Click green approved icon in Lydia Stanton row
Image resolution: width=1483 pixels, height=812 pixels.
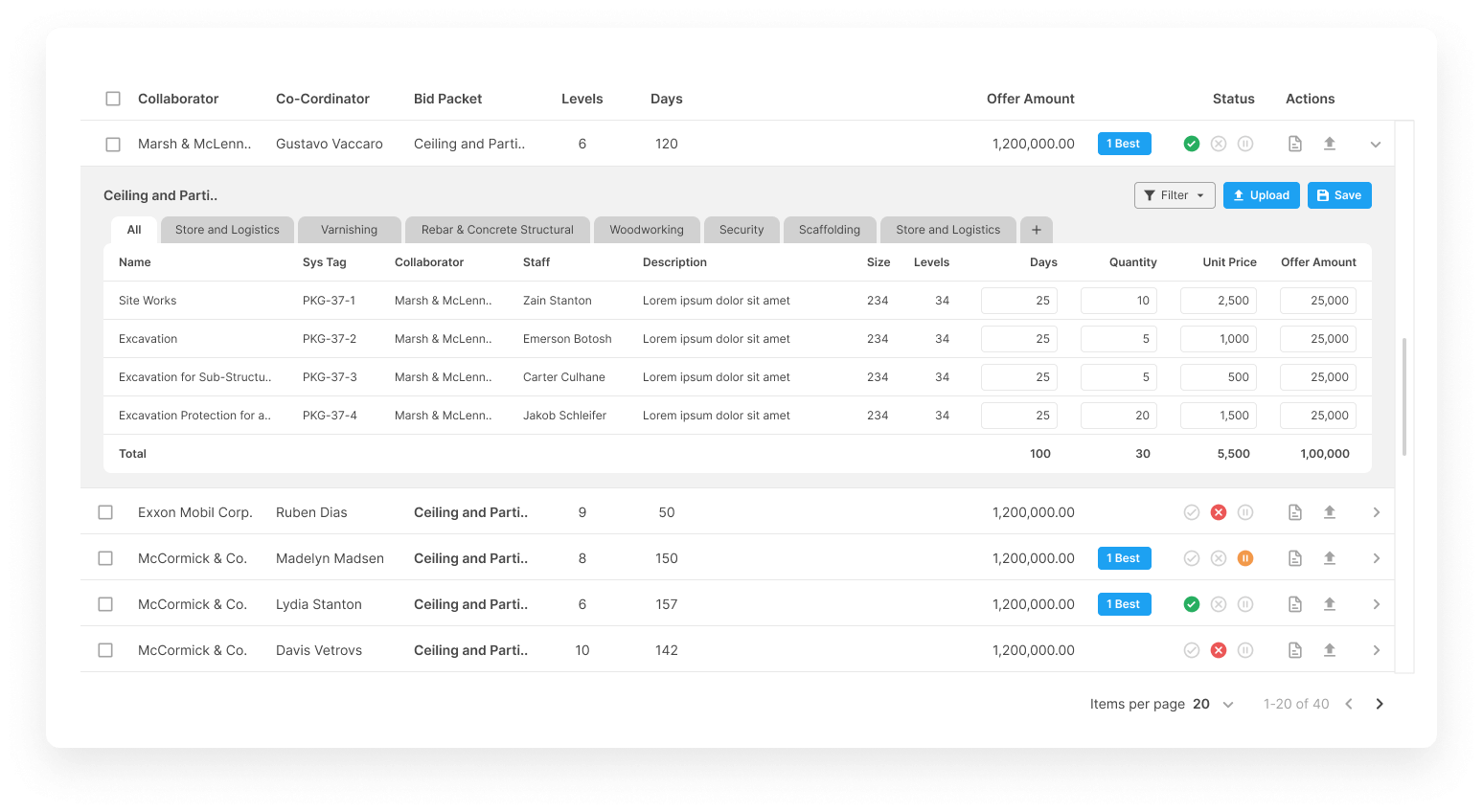coord(1191,604)
